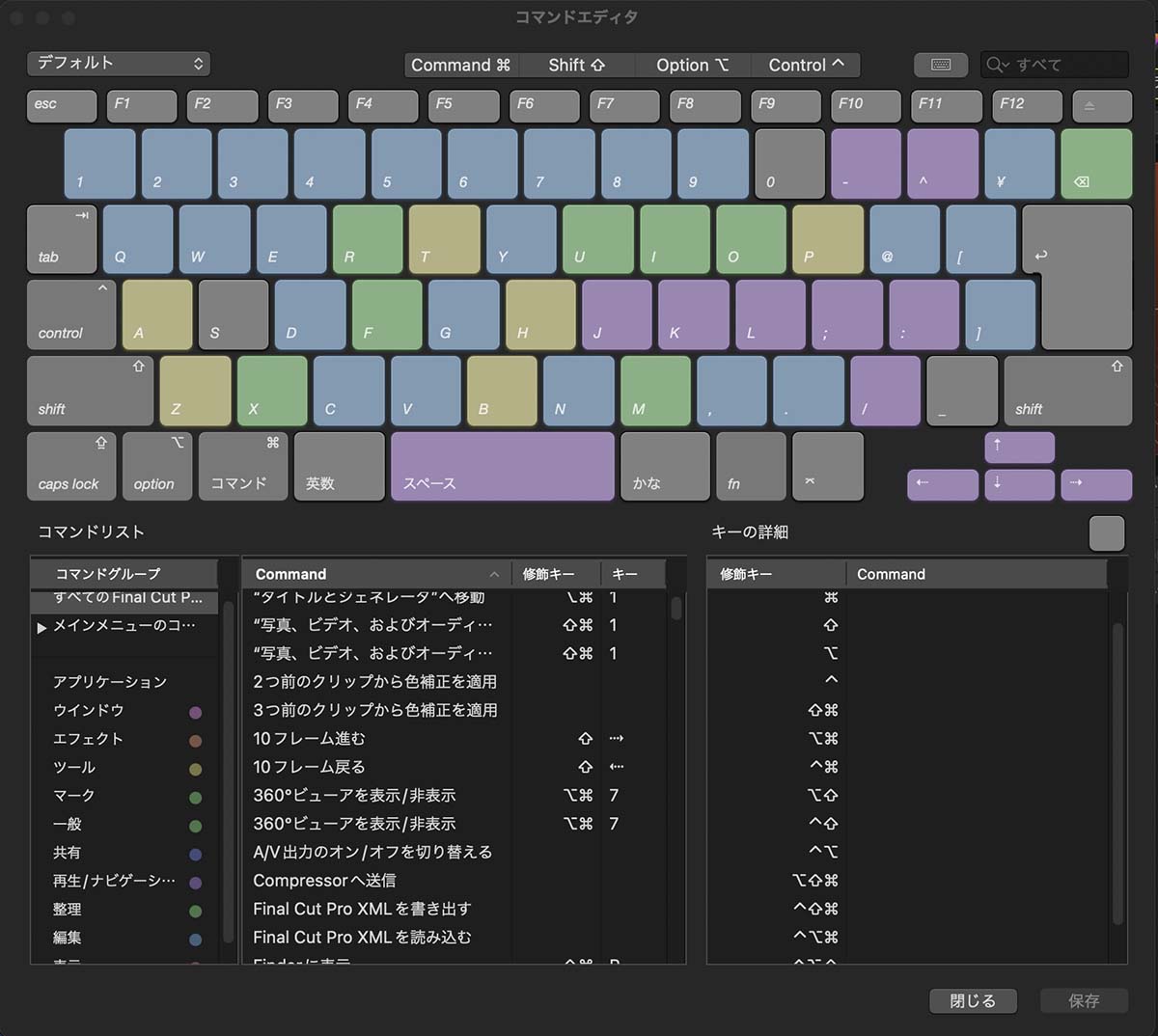Reverse sort with the Command column chevron
Image resolution: width=1158 pixels, height=1036 pixels.
coord(494,574)
